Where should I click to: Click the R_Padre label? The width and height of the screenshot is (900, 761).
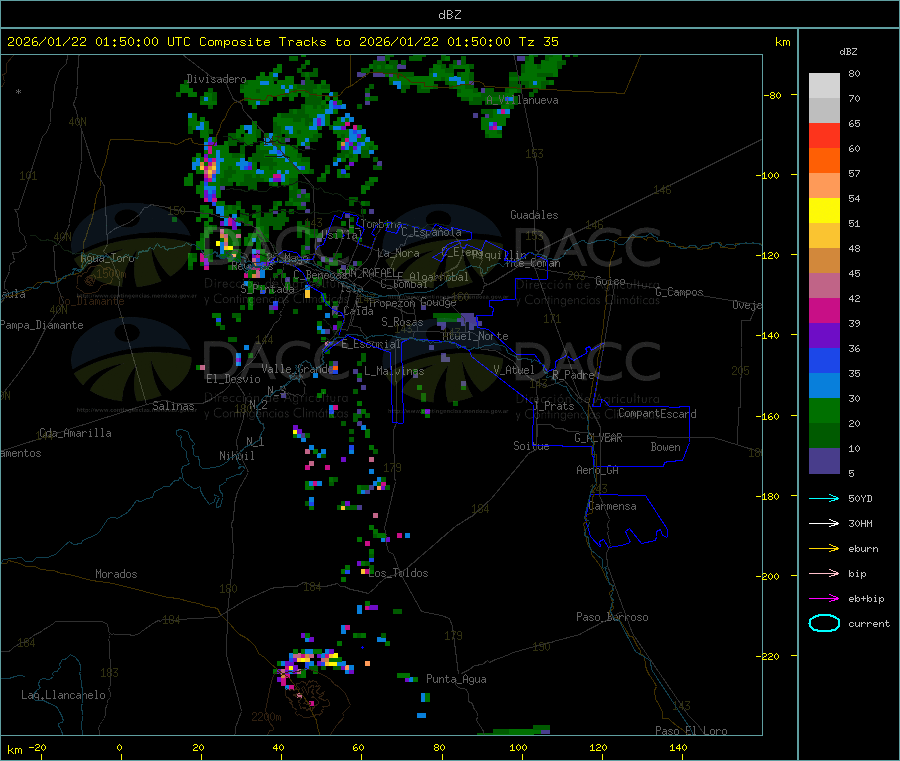573,375
